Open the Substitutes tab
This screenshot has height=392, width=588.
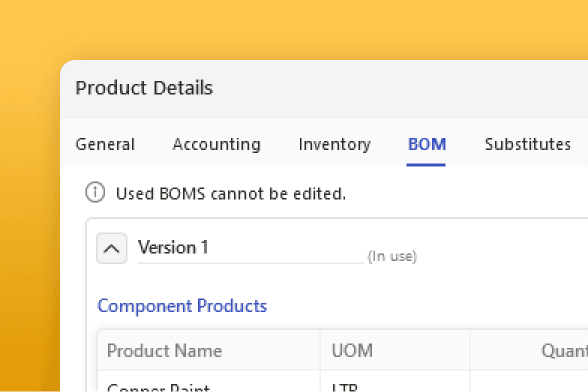528,144
